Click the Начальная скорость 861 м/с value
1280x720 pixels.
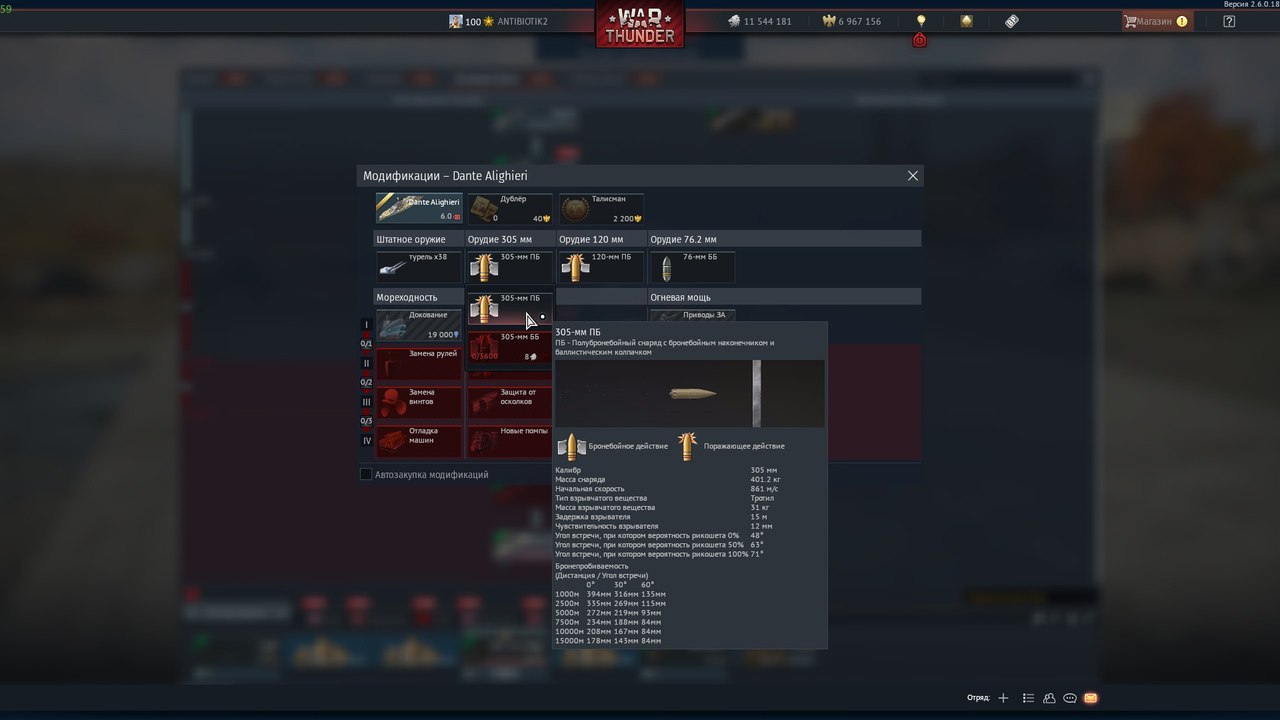pyautogui.click(x=765, y=489)
